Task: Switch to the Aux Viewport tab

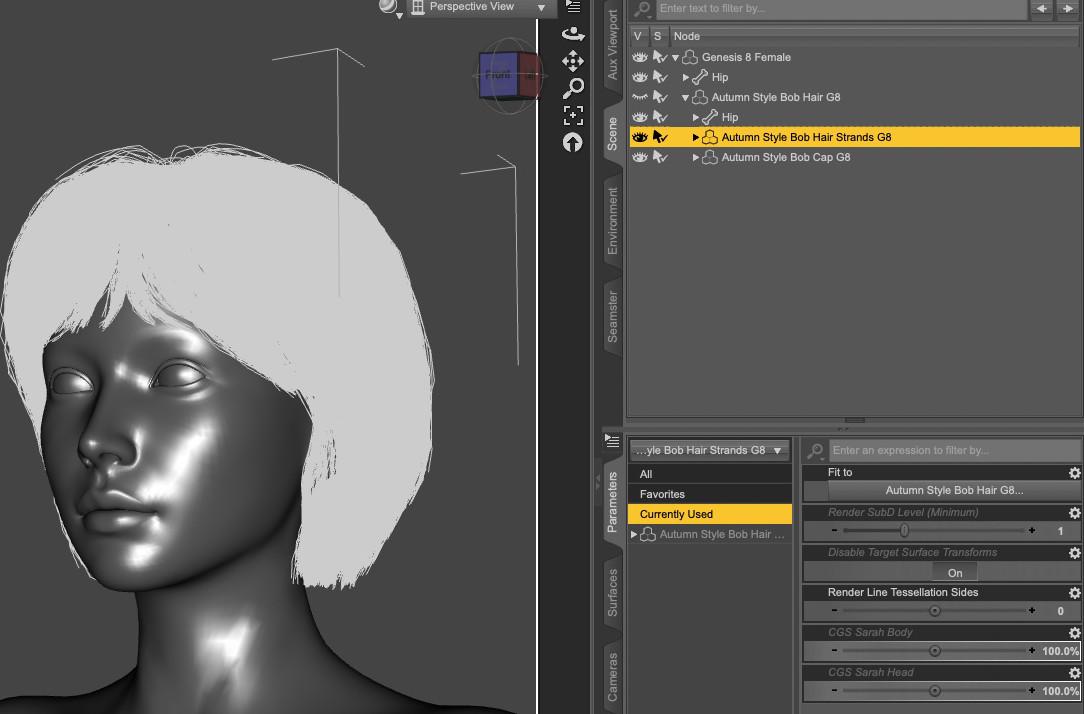Action: coord(613,45)
